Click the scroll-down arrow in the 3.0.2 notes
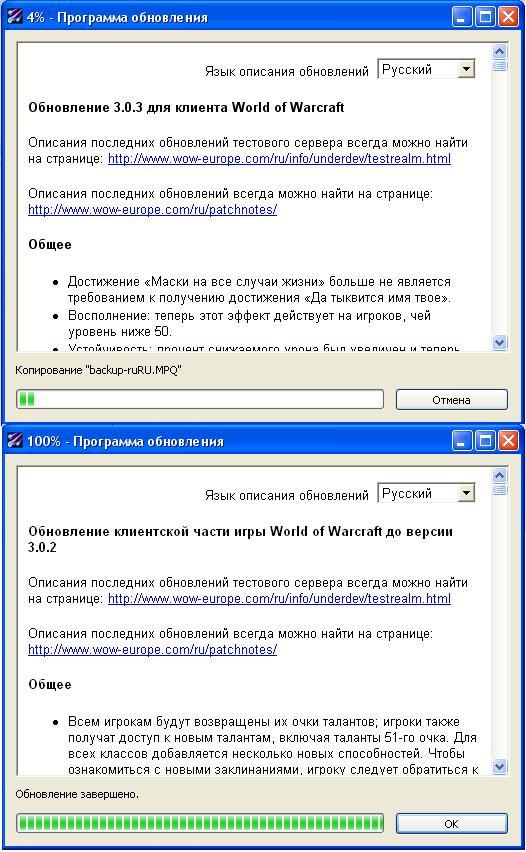Image resolution: width=526 pixels, height=852 pixels. click(499, 766)
